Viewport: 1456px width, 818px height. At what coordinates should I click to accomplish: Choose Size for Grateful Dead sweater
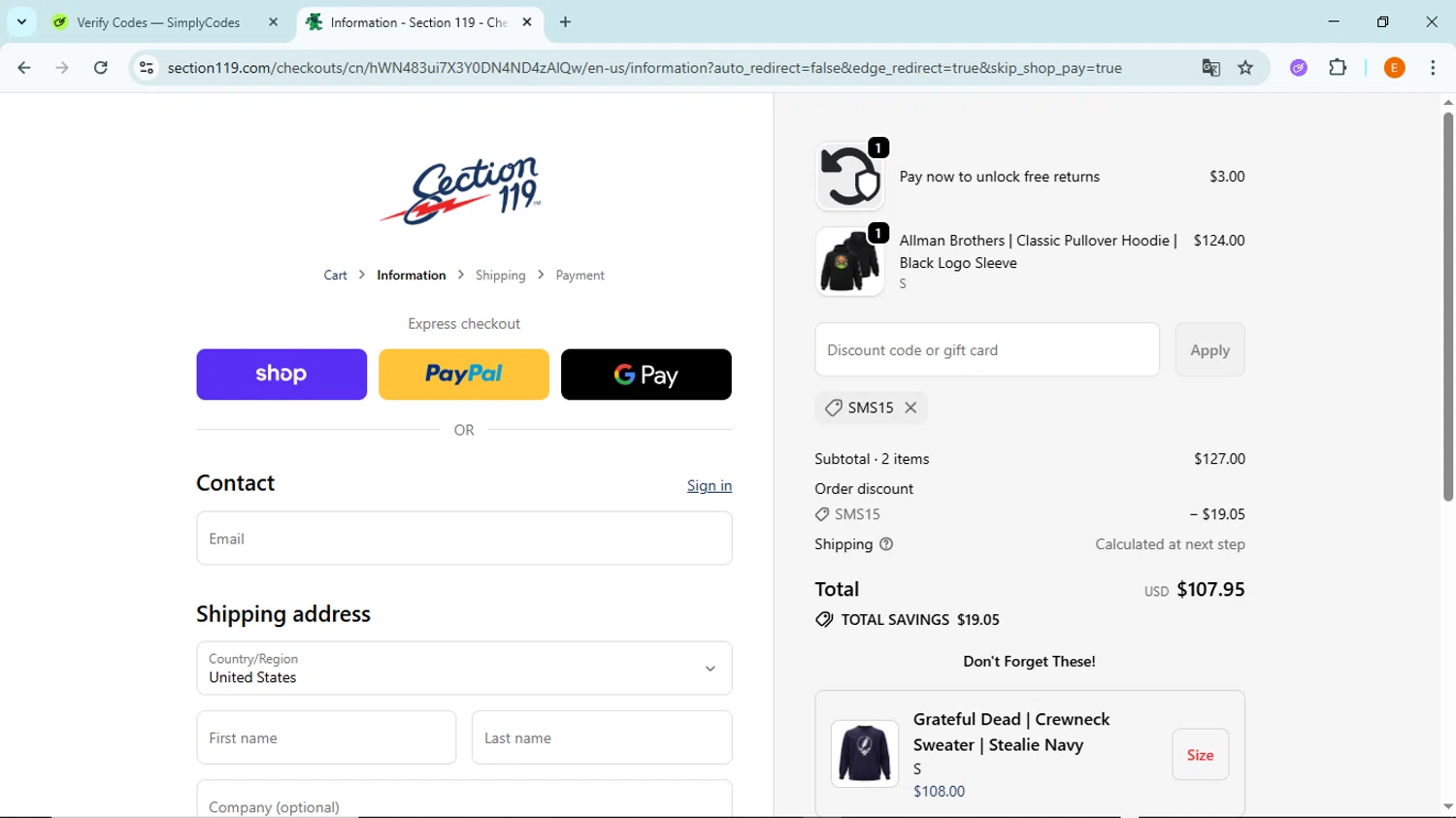(x=1200, y=755)
